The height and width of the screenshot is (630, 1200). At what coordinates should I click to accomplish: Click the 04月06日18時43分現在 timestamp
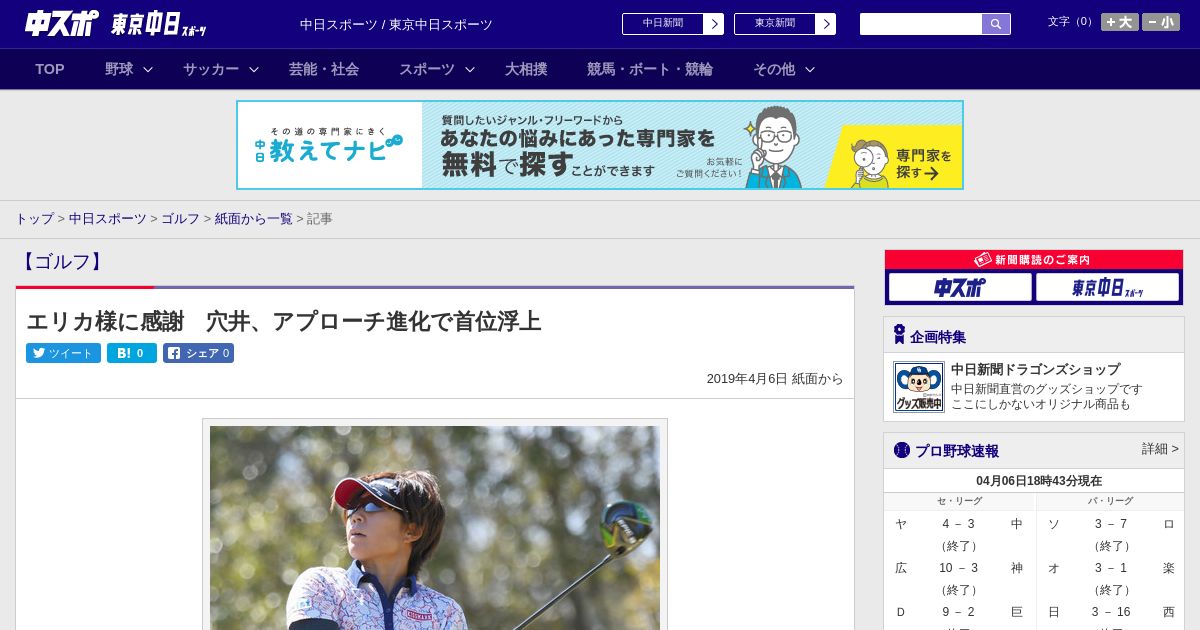(1039, 481)
